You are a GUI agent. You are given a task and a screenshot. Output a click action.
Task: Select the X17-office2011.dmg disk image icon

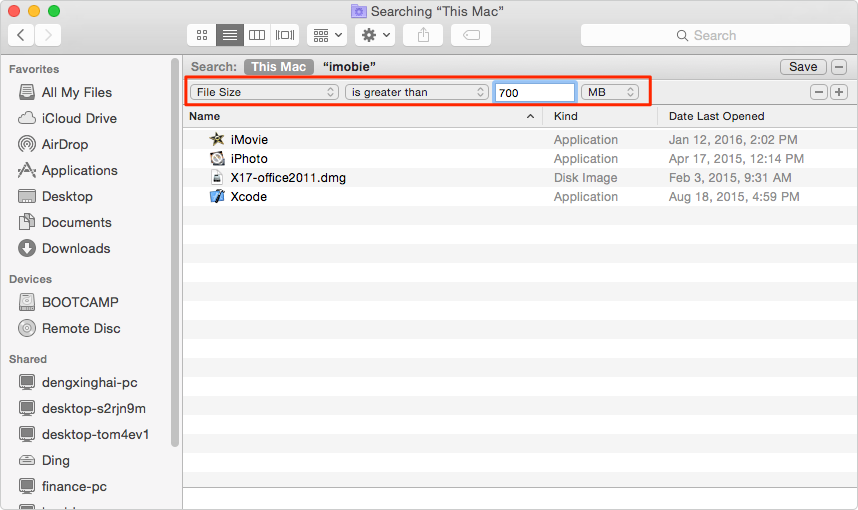click(x=217, y=177)
